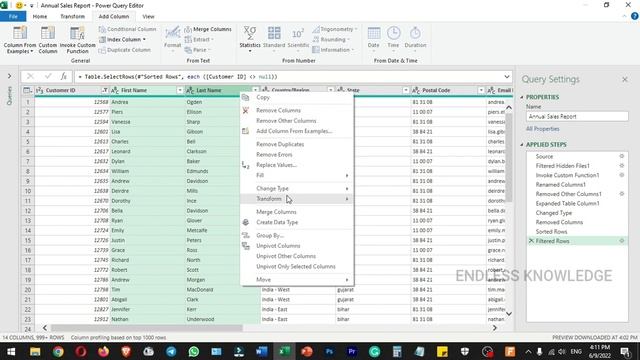Open the Transform submenu
640x360 pixels.
pos(297,199)
